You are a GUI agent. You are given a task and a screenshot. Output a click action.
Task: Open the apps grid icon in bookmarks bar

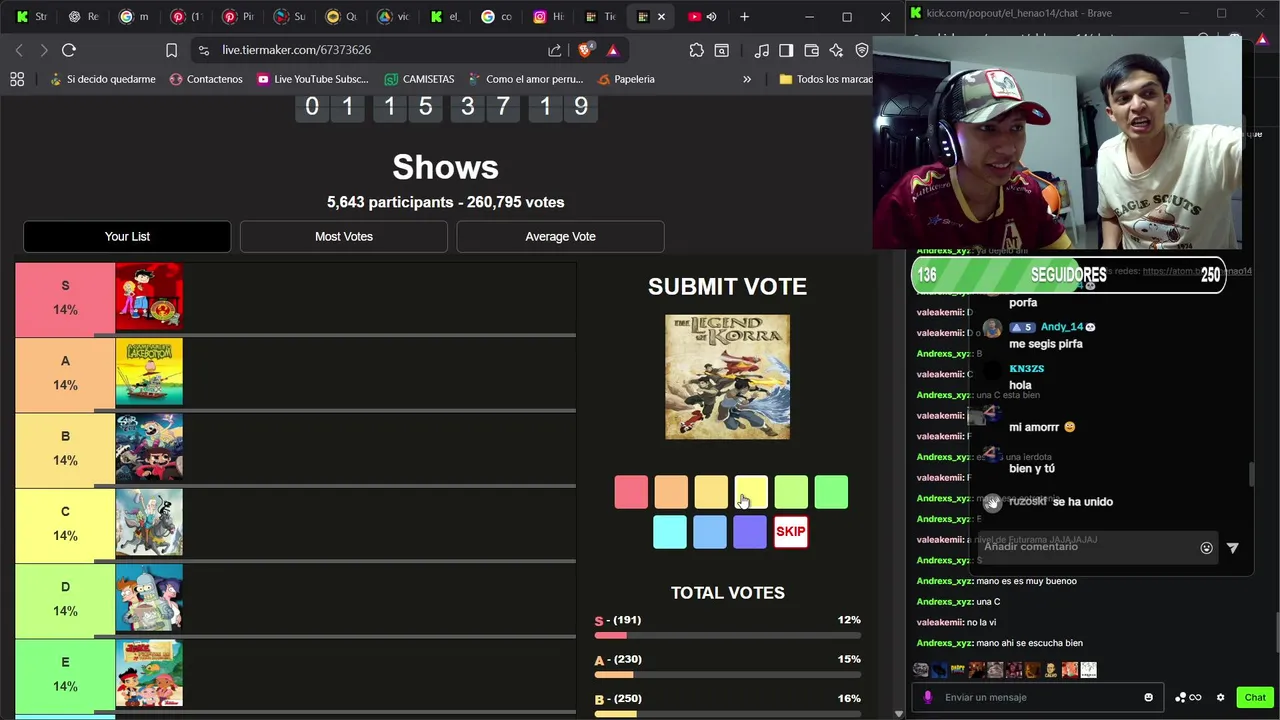[17, 79]
